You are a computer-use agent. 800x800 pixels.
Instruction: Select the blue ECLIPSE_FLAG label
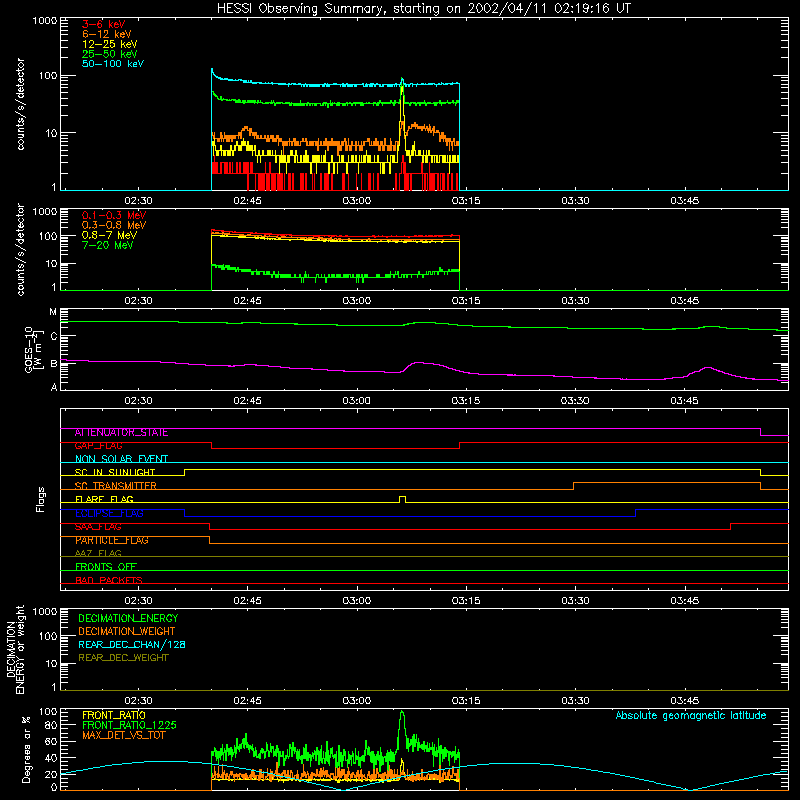109,513
